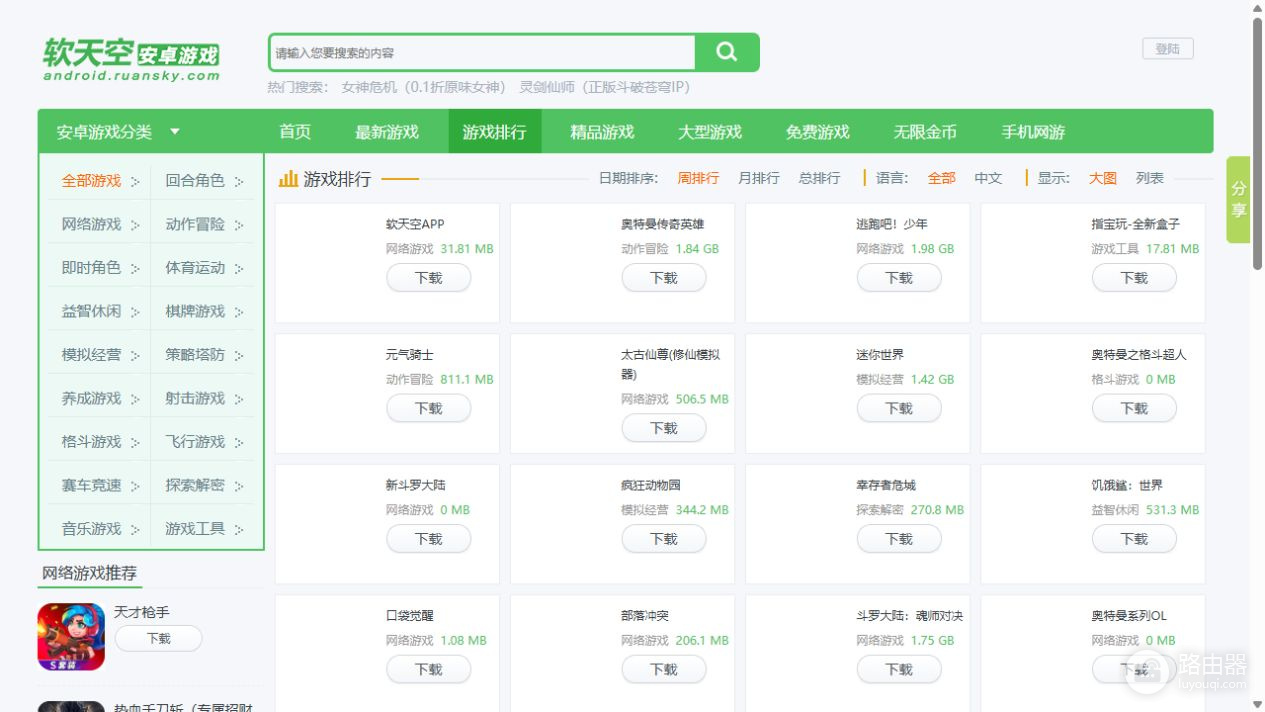
Task: Open the 游戏工具 category in sidebar
Action: [x=195, y=529]
